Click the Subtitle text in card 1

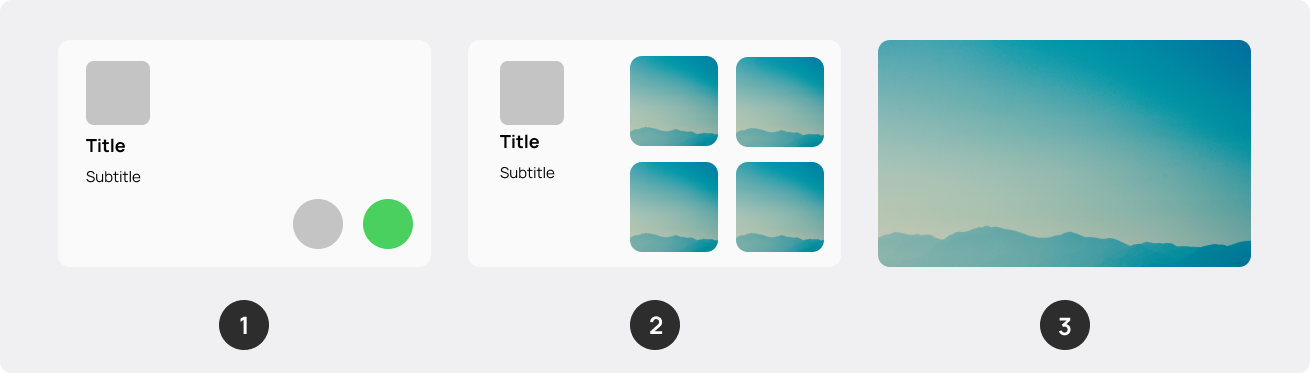click(x=113, y=177)
